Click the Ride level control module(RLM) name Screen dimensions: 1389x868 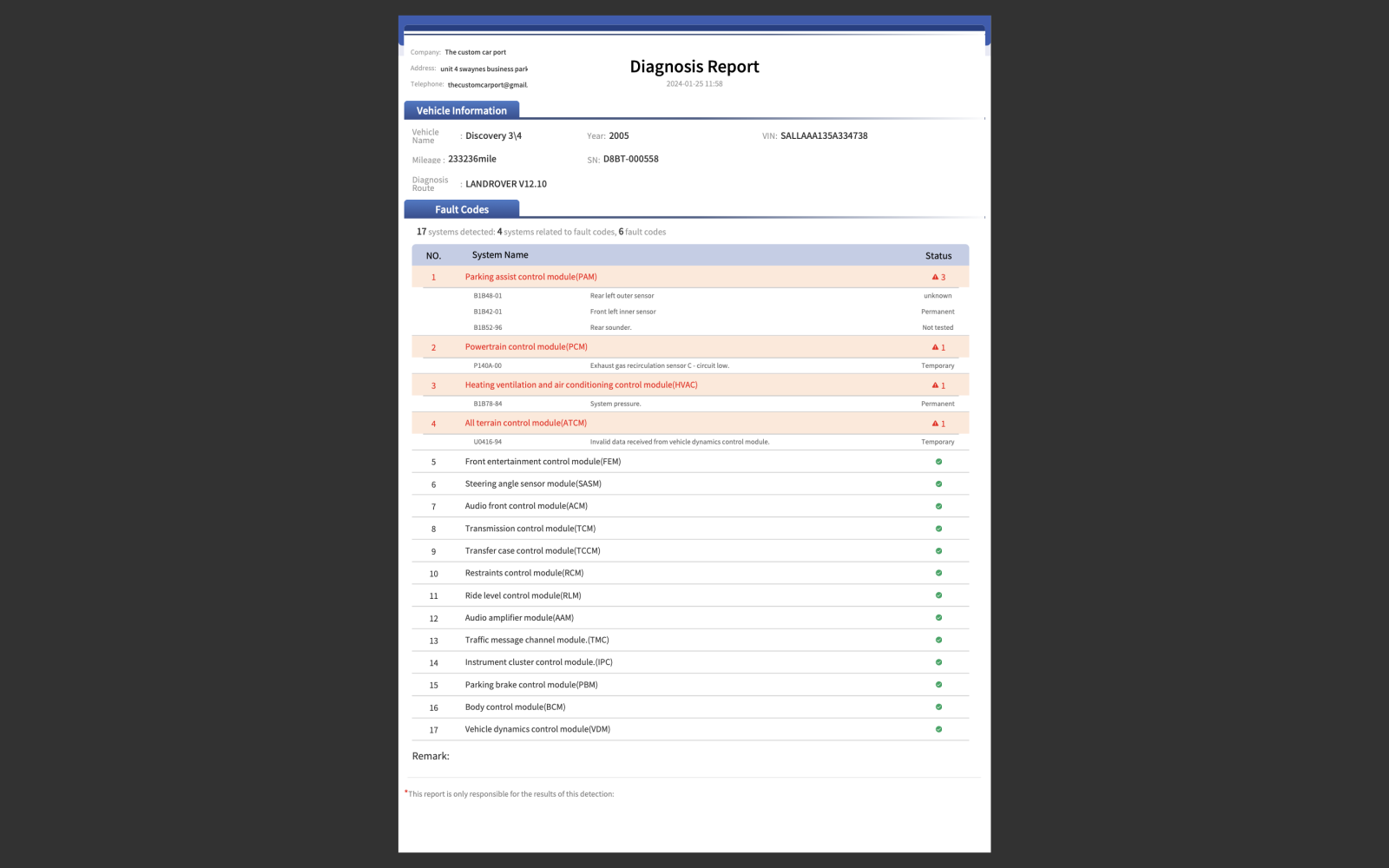point(523,595)
